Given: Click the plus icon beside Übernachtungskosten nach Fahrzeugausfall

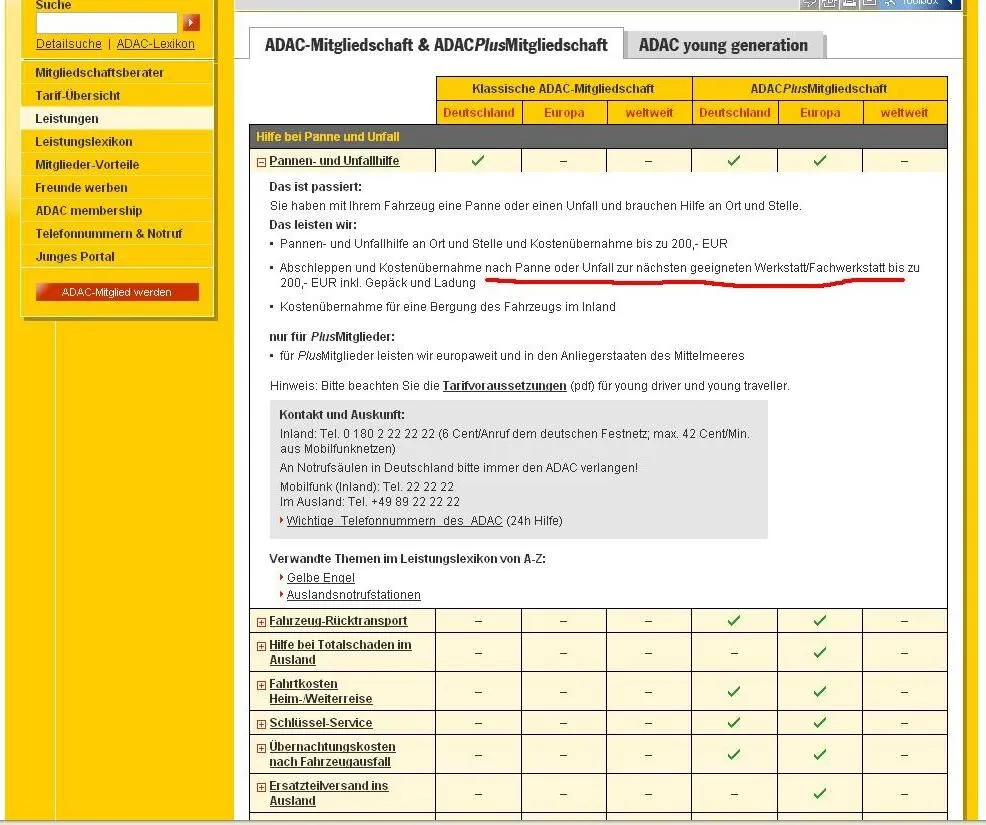Looking at the screenshot, I should 261,748.
